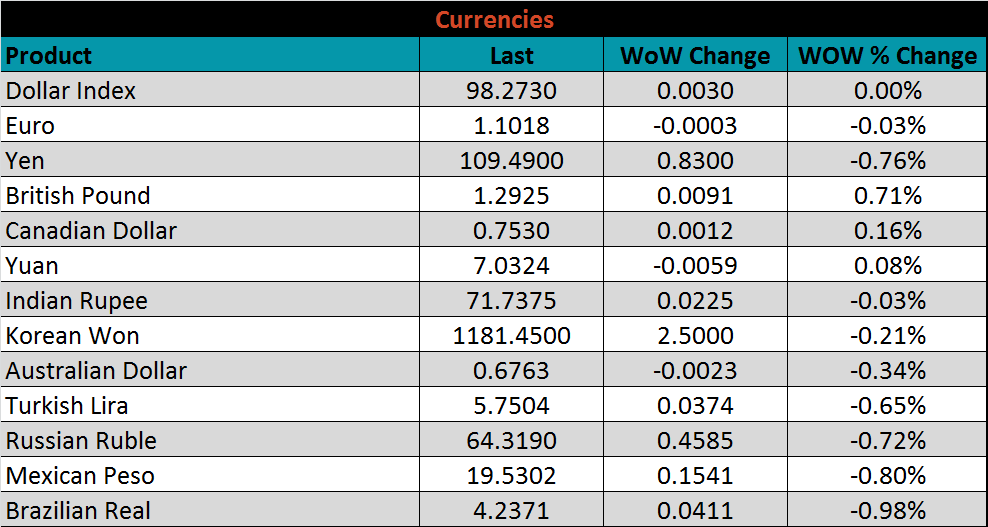988x527 pixels.
Task: Click Korean Won last value 1181.4500
Action: (511, 336)
